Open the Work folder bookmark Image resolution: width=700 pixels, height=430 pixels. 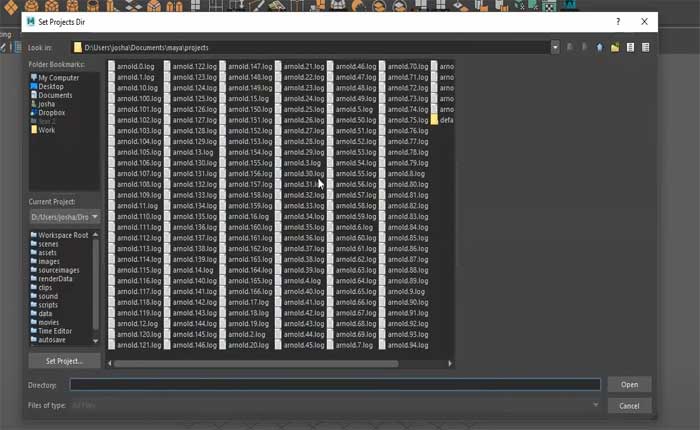[47, 130]
